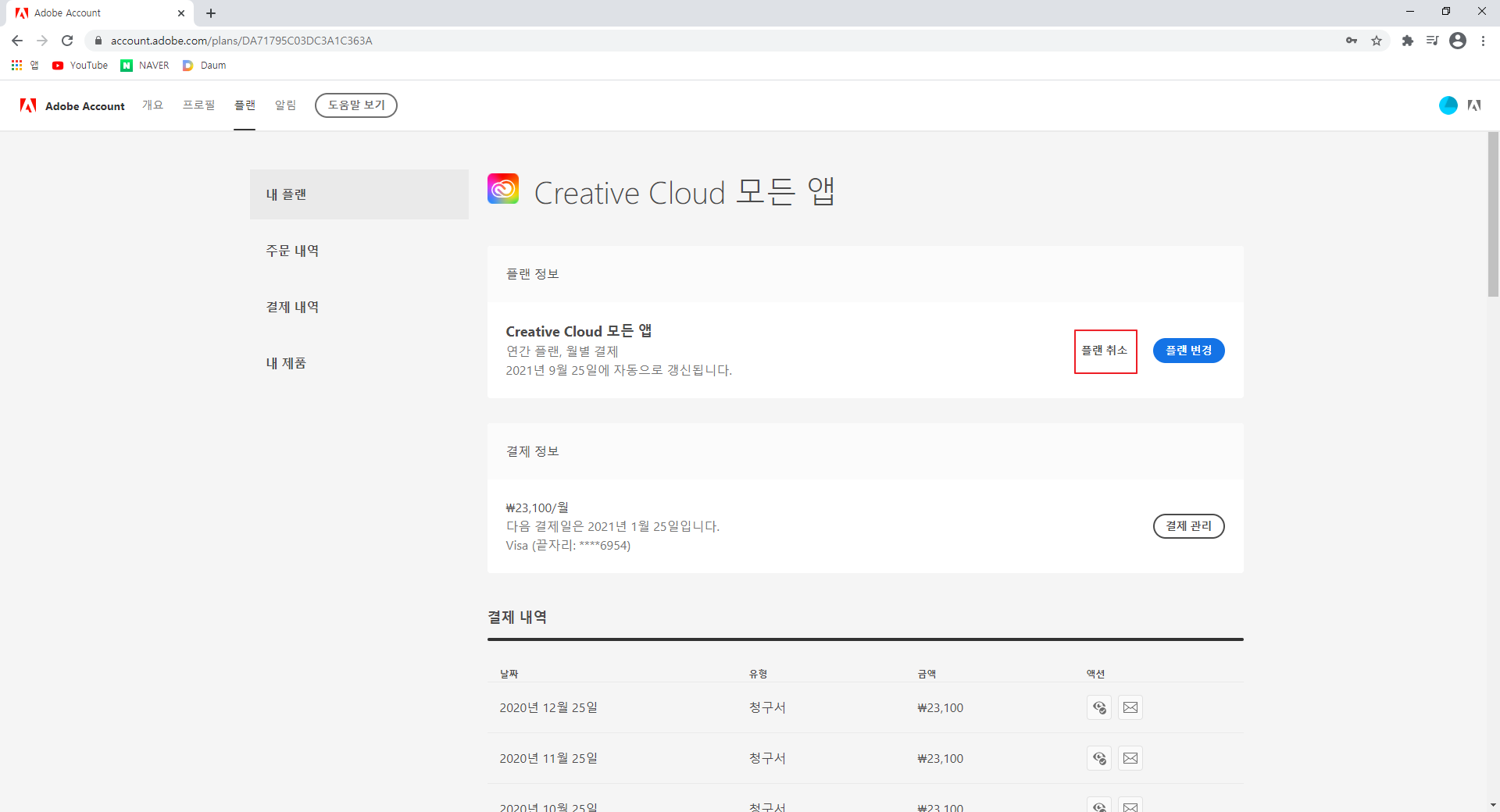Click the 결제 관리 button
1500x812 pixels.
click(1188, 526)
